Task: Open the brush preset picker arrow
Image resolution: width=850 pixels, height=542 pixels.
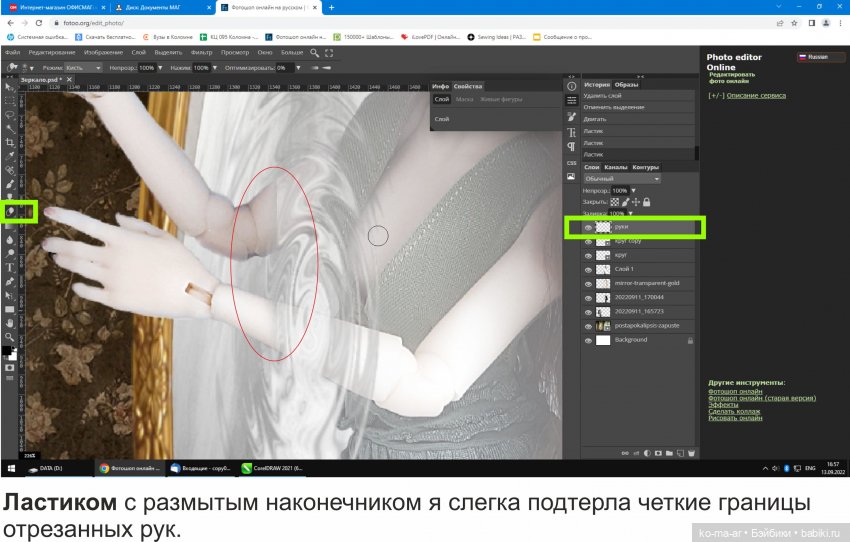Action: point(31,68)
